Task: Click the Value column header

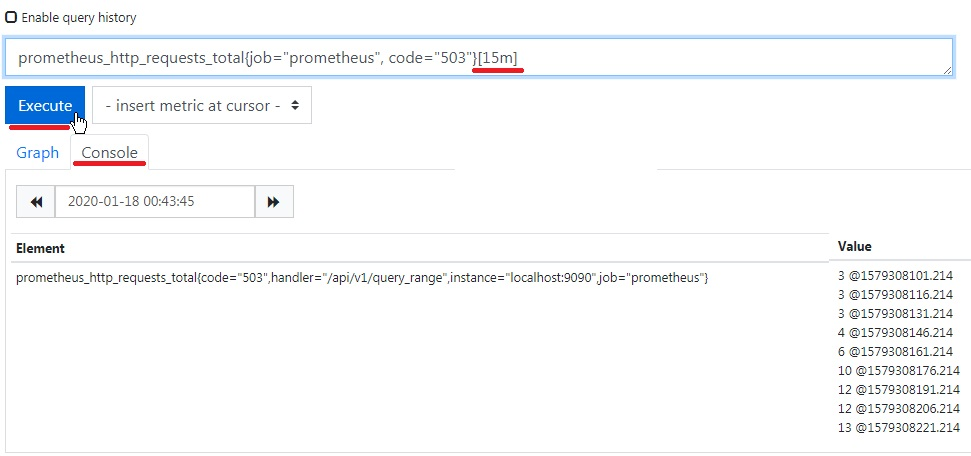Action: click(x=855, y=247)
